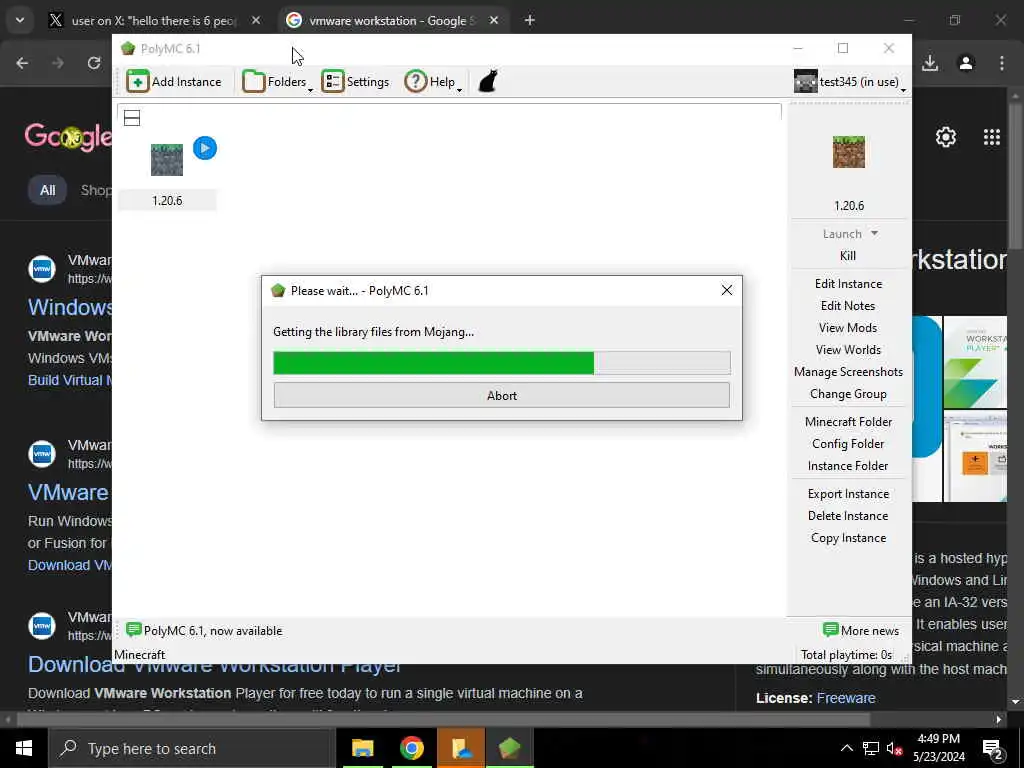Open Chrome tab search dropdown
Image resolution: width=1024 pixels, height=768 pixels.
click(20, 20)
